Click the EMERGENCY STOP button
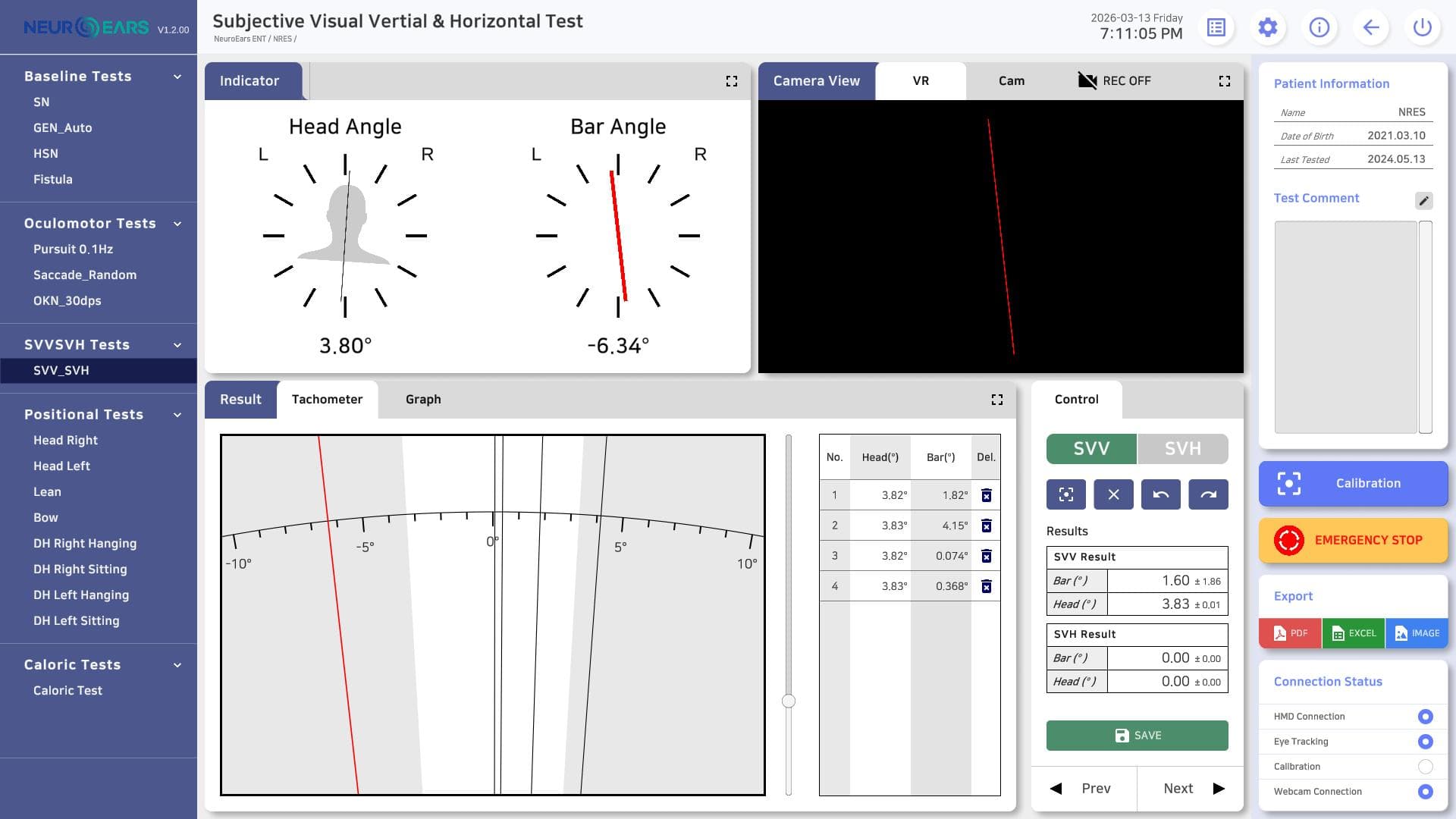The height and width of the screenshot is (819, 1456). coord(1354,541)
